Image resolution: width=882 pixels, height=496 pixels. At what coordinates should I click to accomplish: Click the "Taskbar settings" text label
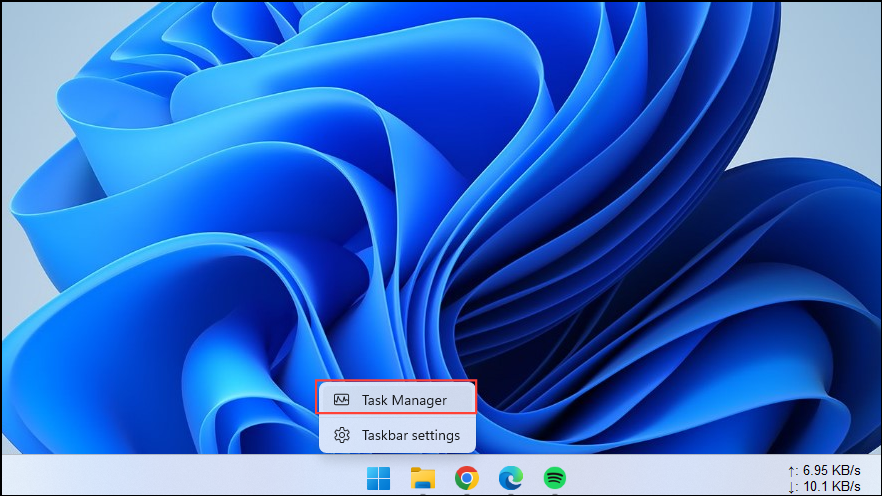tap(411, 435)
